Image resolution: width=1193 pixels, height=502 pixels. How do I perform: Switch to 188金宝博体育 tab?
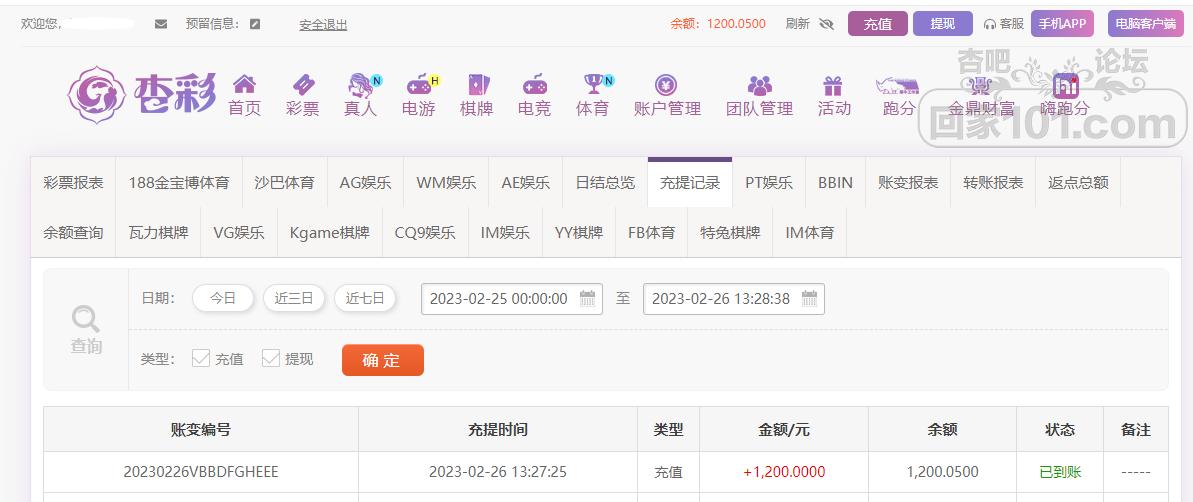tap(179, 183)
